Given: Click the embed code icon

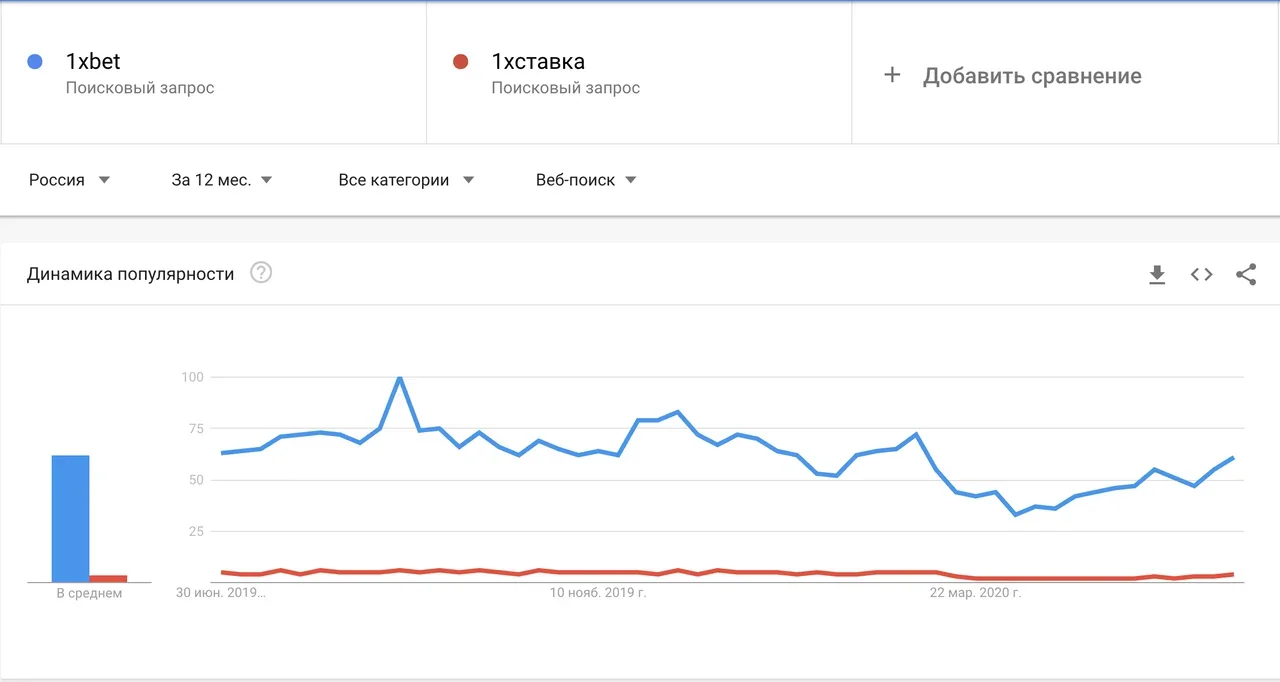Looking at the screenshot, I should click(1201, 275).
